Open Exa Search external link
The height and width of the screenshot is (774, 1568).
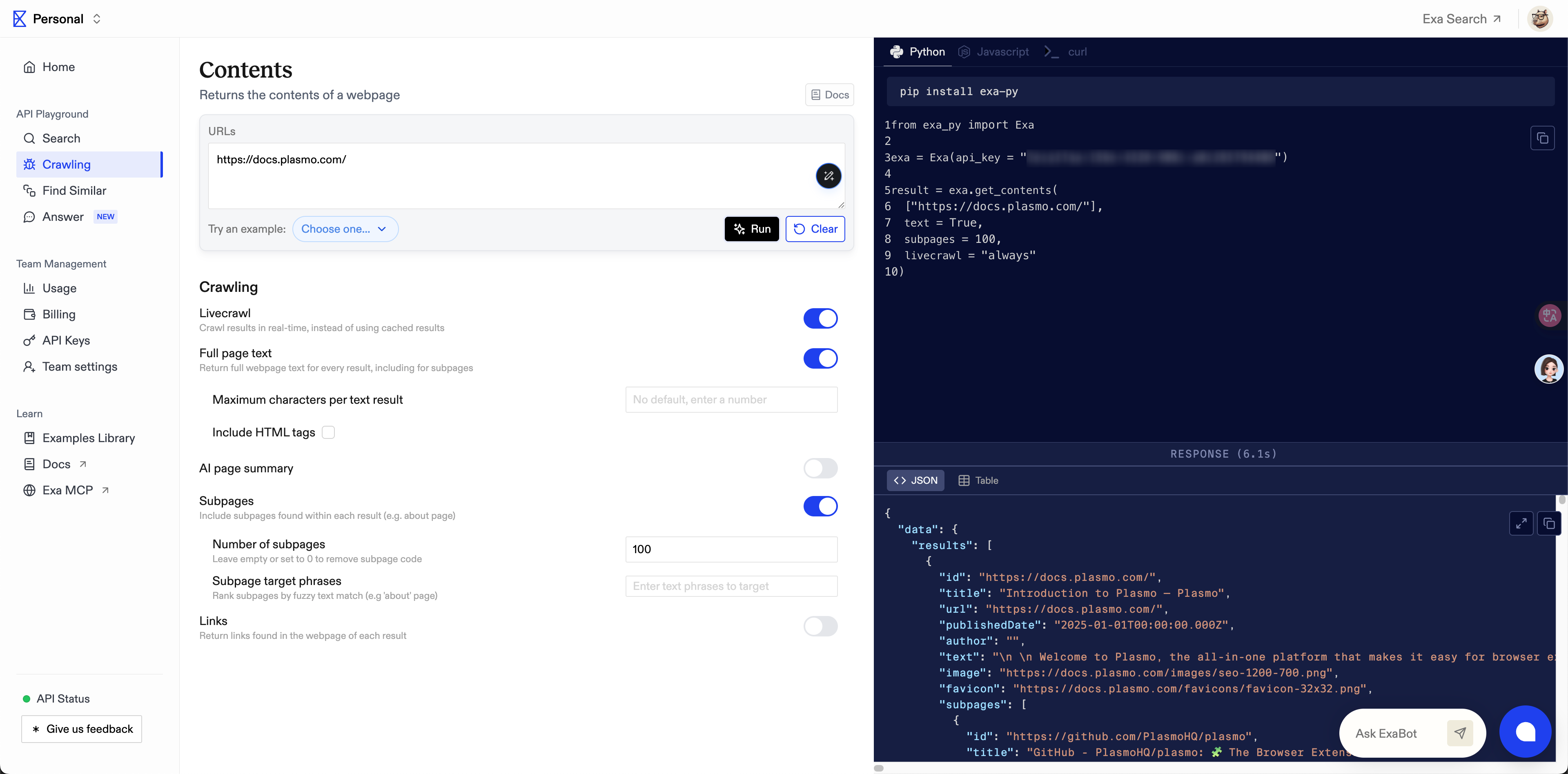pos(1461,19)
